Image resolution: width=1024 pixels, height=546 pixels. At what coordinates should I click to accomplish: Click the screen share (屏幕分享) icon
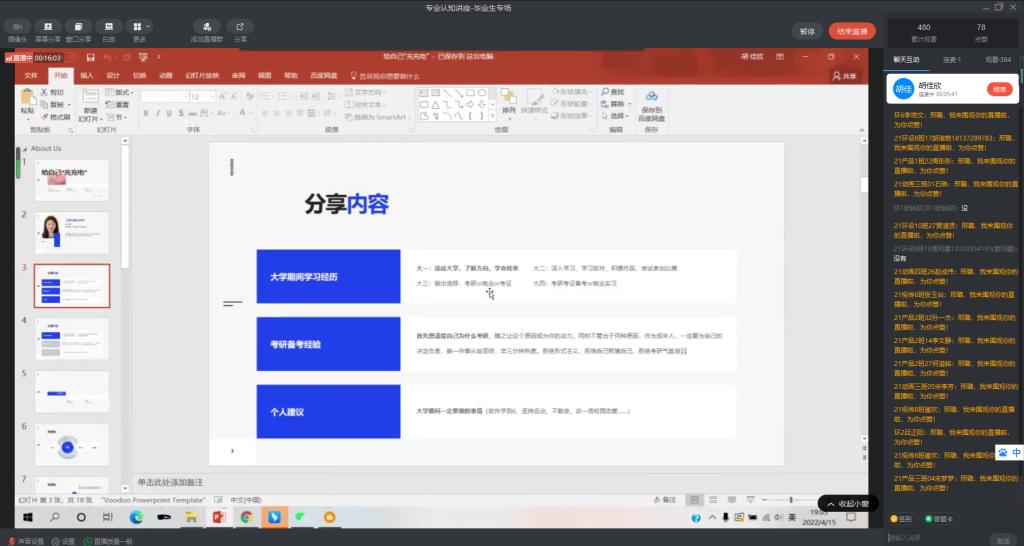(47, 27)
